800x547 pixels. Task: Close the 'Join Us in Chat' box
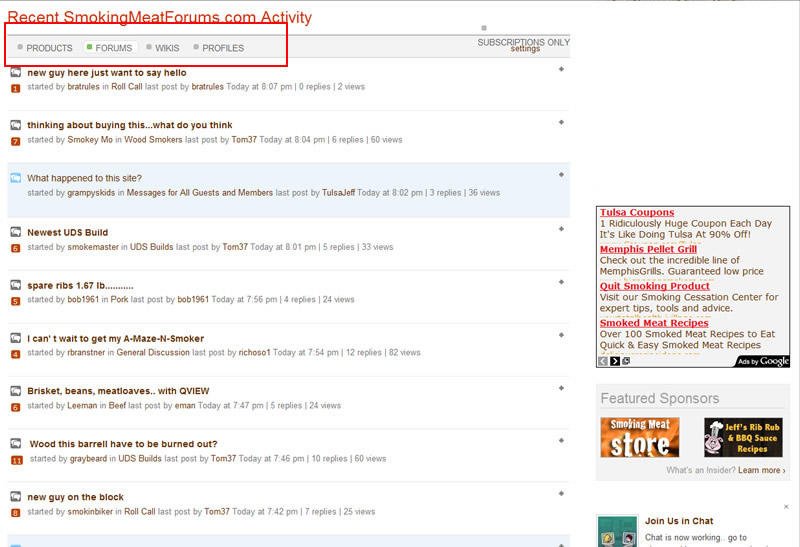[x=786, y=507]
